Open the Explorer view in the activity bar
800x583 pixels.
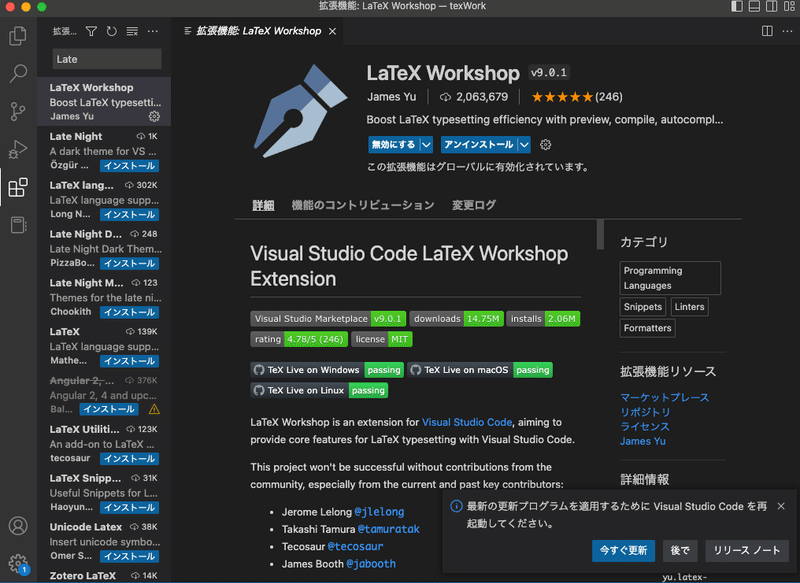point(18,35)
